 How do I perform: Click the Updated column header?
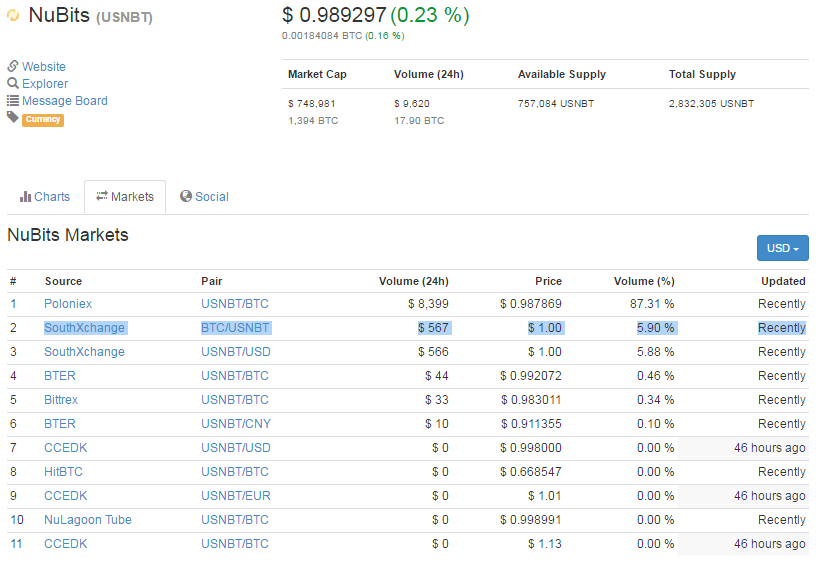783,281
